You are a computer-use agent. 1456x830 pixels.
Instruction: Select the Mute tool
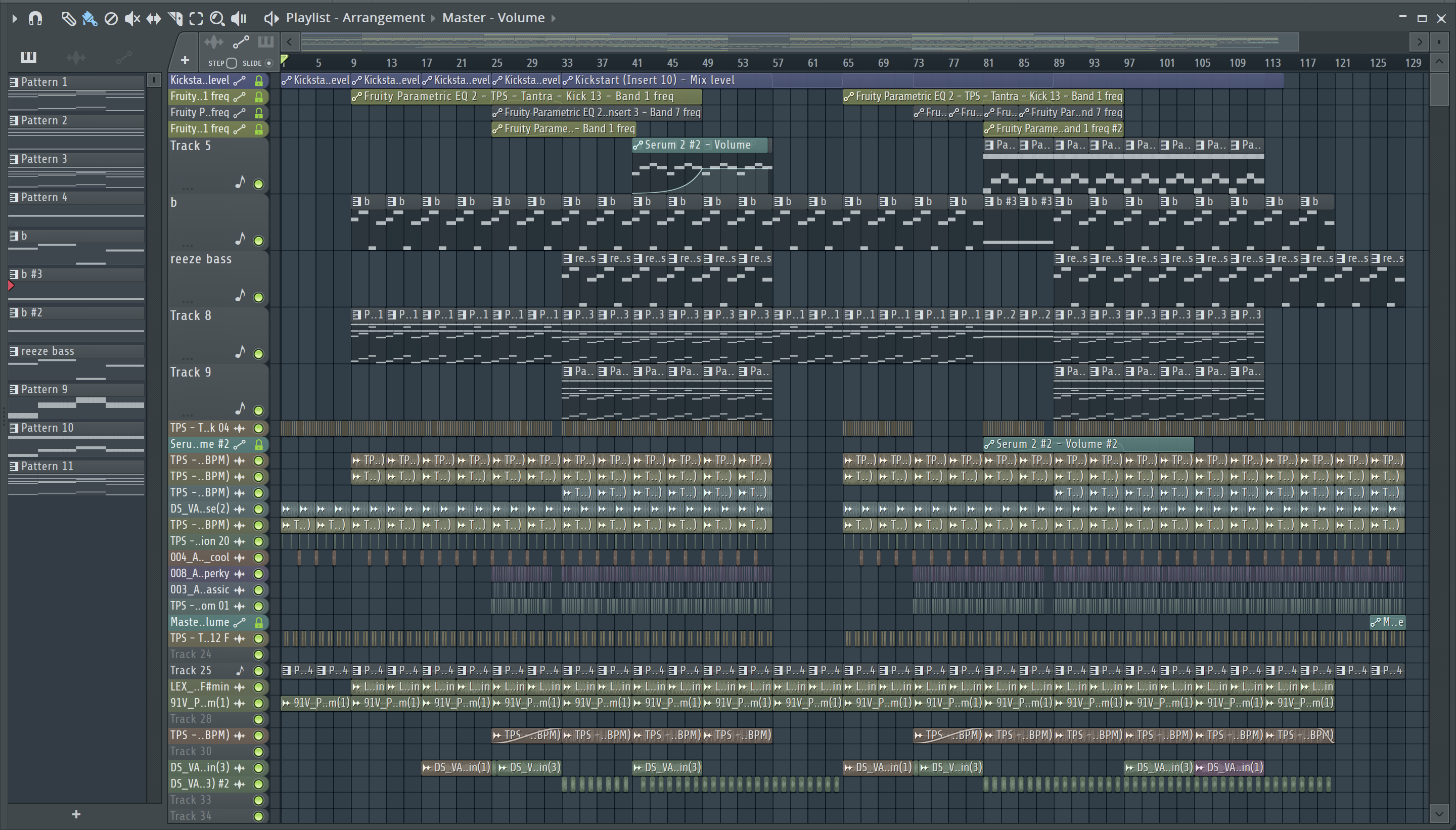click(x=132, y=19)
